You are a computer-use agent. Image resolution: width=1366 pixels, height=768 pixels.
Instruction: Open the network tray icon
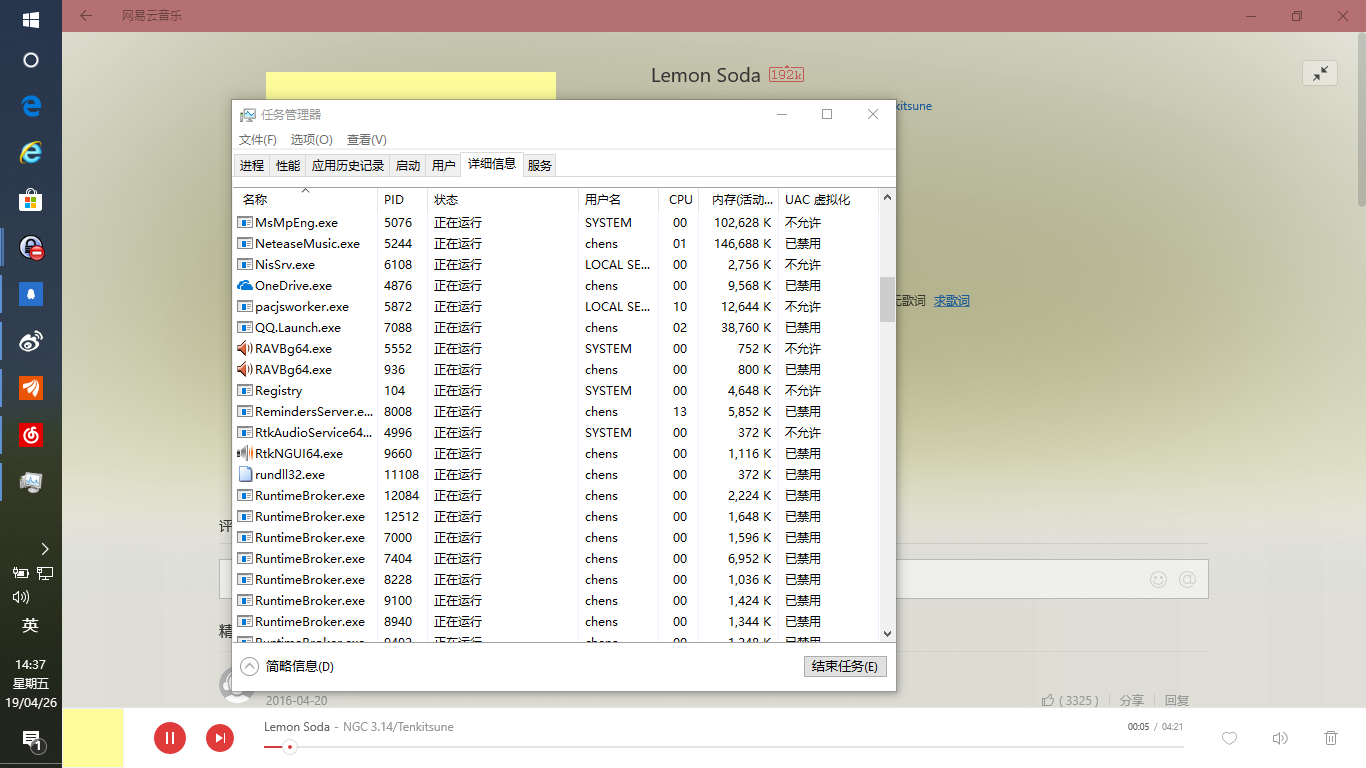[44, 573]
